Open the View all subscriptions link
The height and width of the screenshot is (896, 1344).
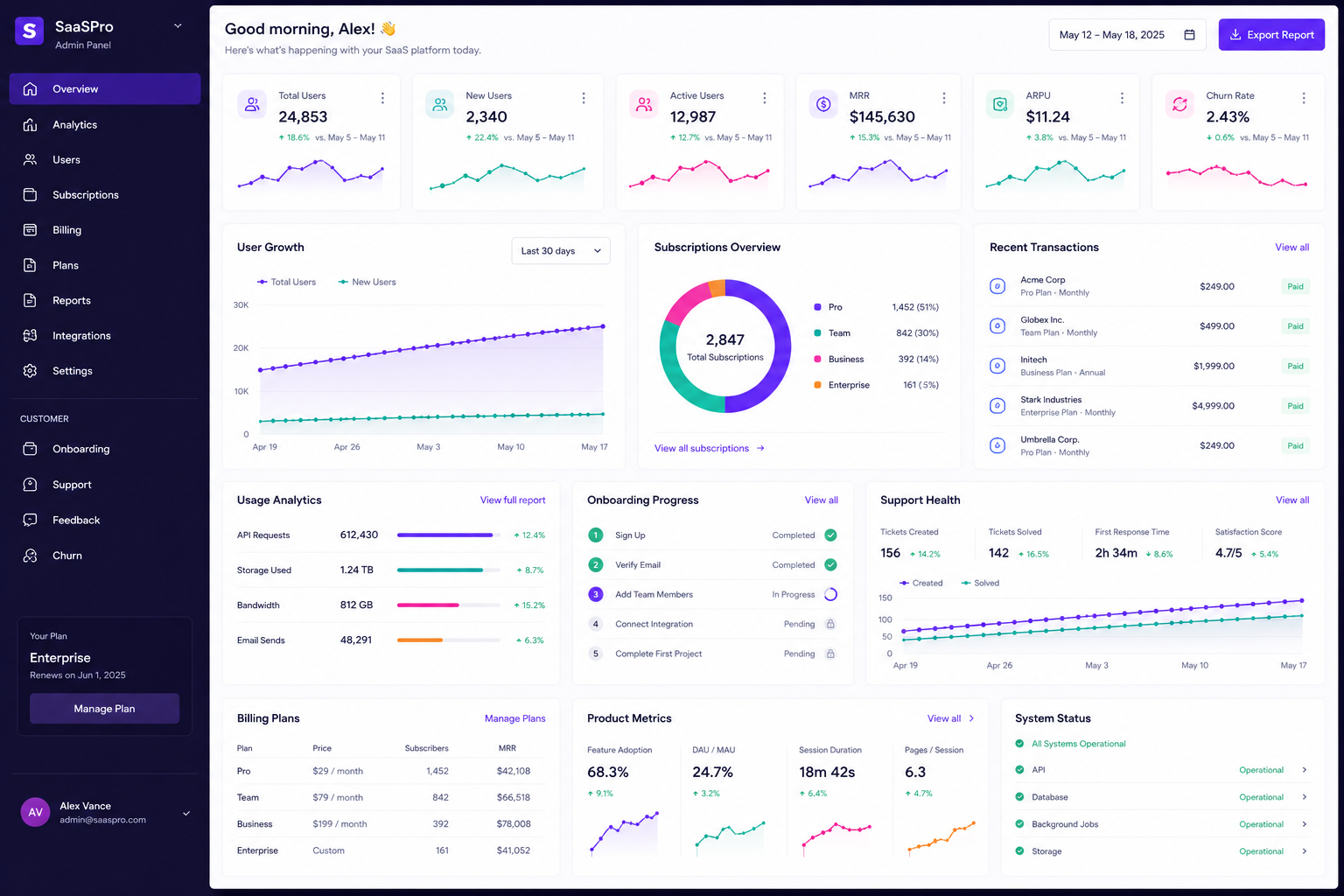(710, 448)
